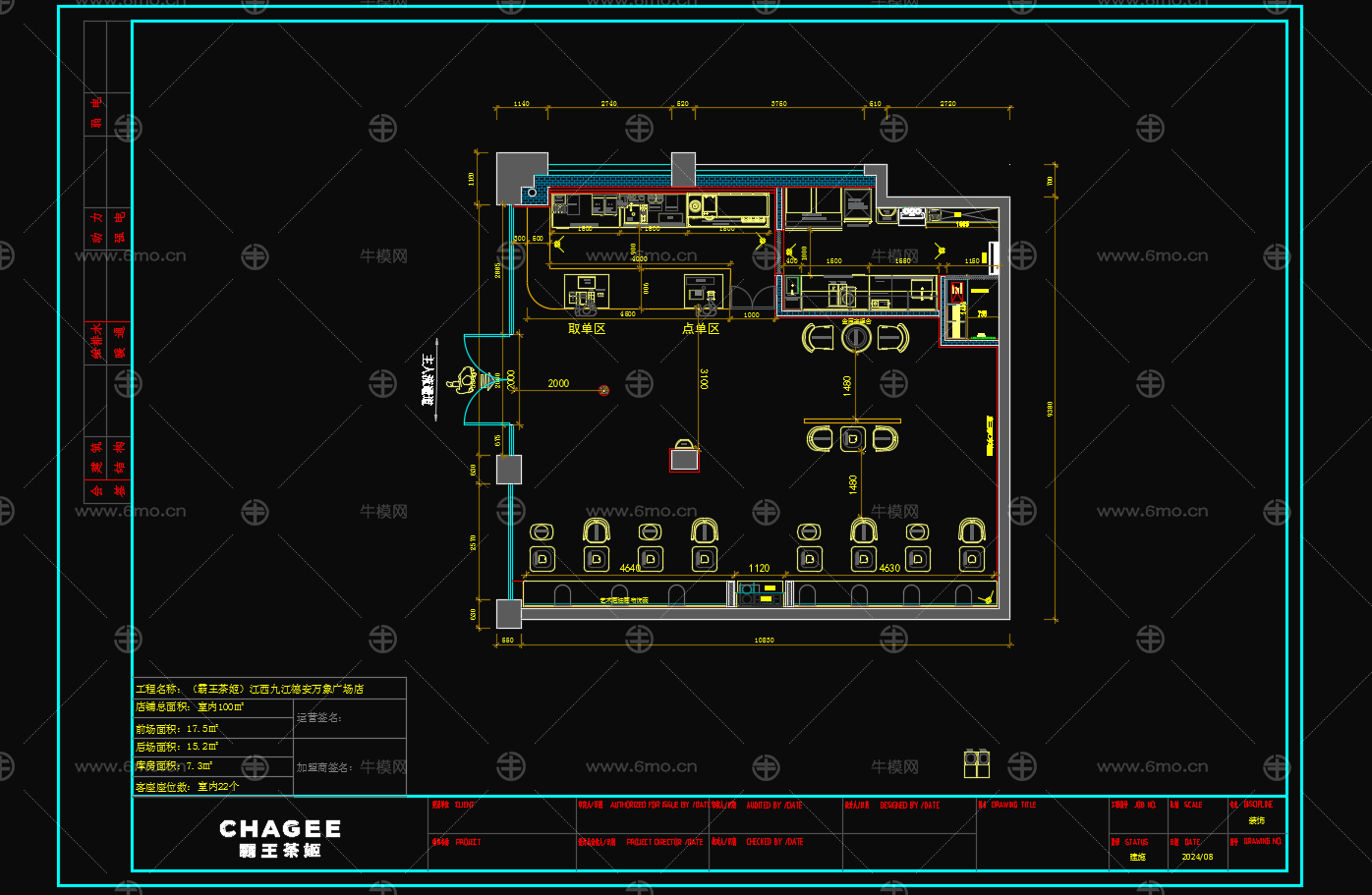This screenshot has height=895, width=1372.
Task: Click the red circle marker near entrance
Action: point(604,391)
